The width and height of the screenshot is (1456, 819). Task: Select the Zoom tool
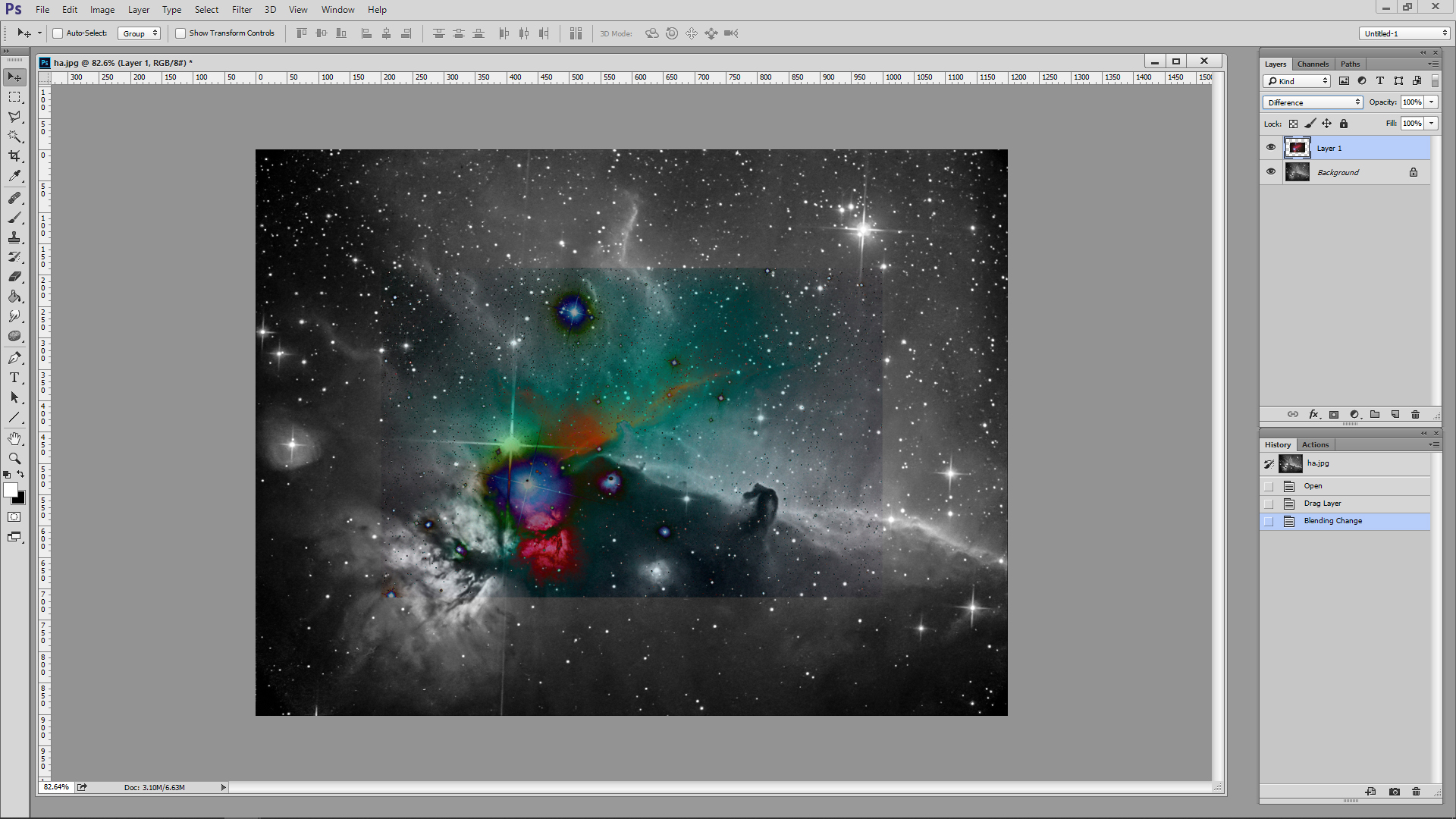[14, 459]
